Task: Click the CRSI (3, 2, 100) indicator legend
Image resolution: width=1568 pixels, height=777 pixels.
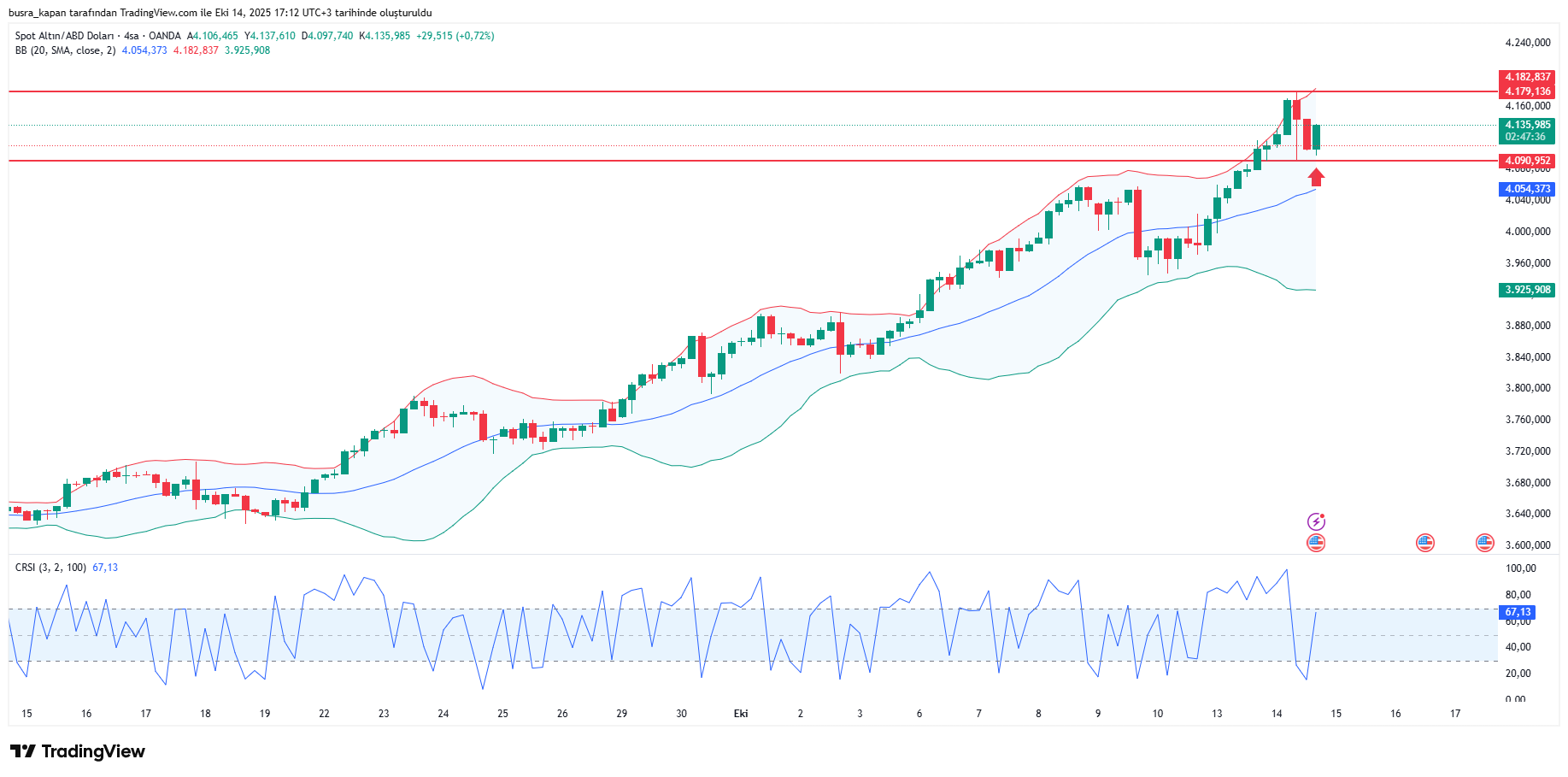Action: (50, 568)
